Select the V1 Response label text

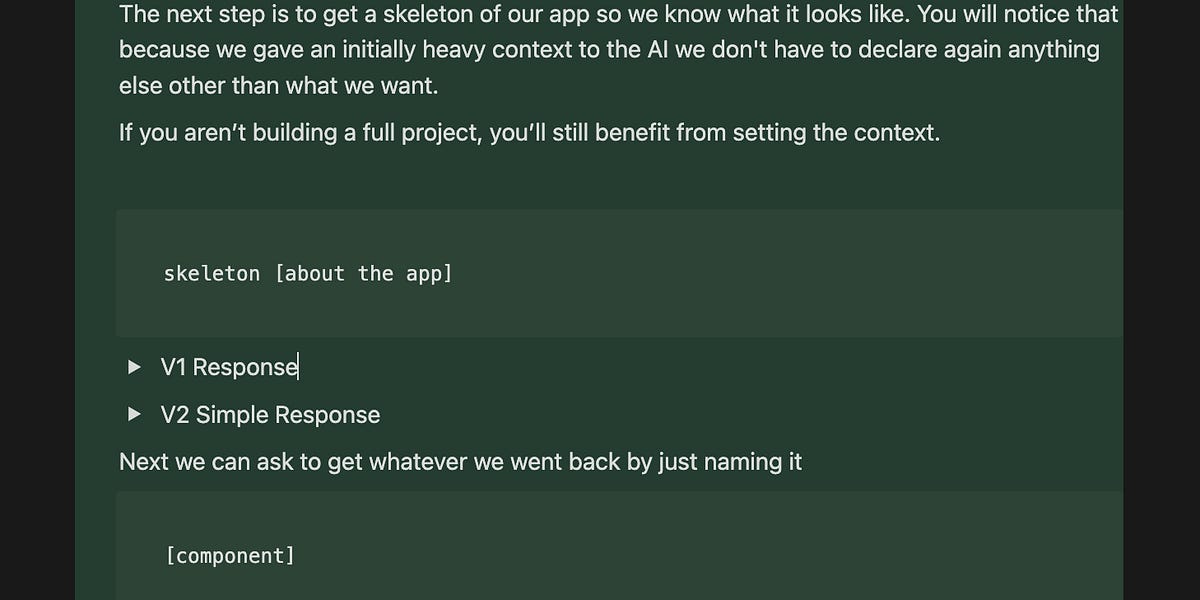tap(229, 366)
